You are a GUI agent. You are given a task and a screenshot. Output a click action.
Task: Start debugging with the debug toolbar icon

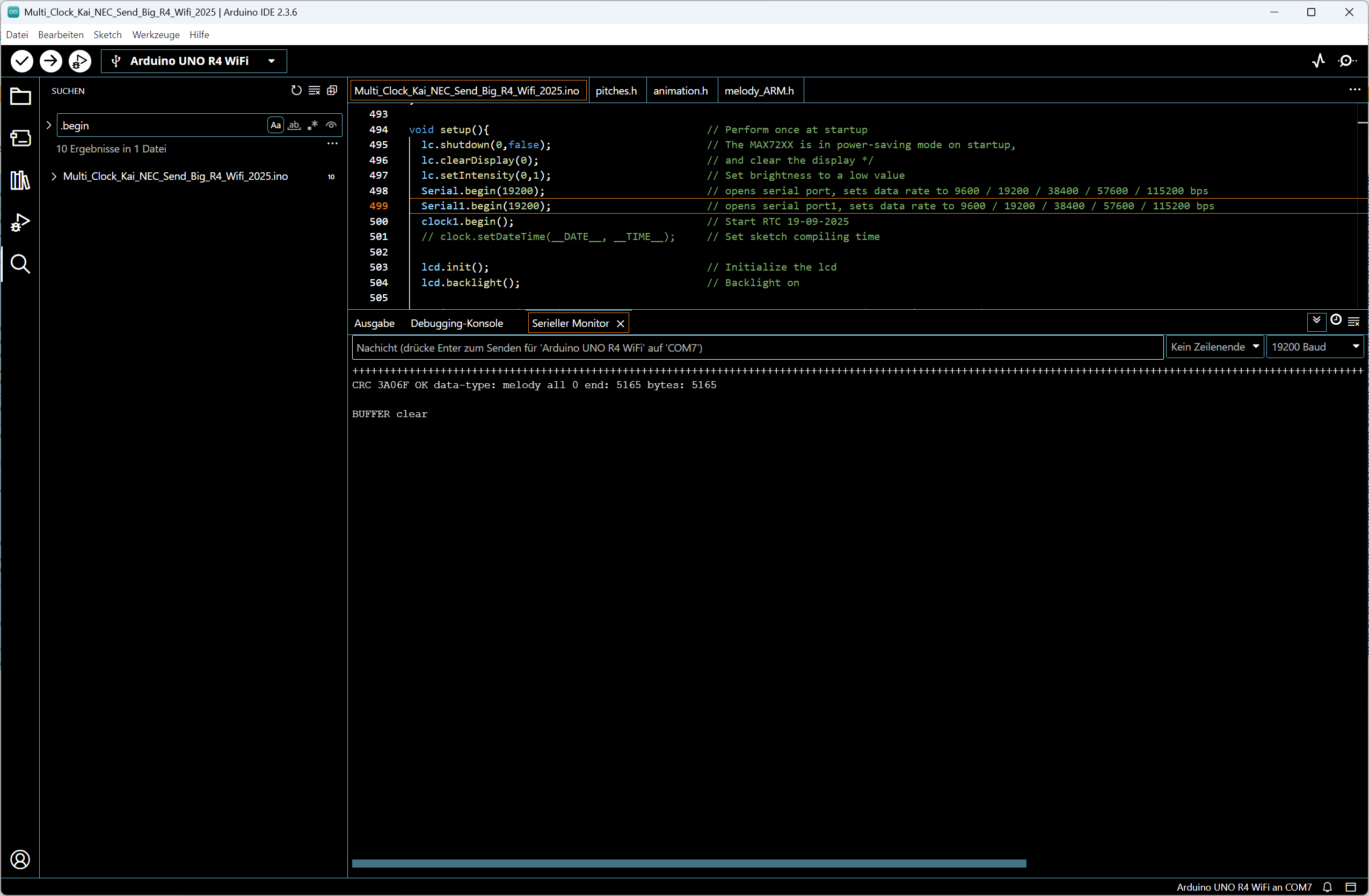(79, 61)
